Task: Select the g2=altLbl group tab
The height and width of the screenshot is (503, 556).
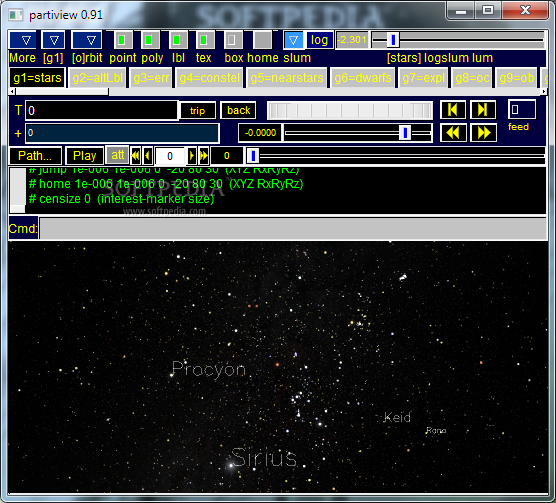Action: pos(97,78)
